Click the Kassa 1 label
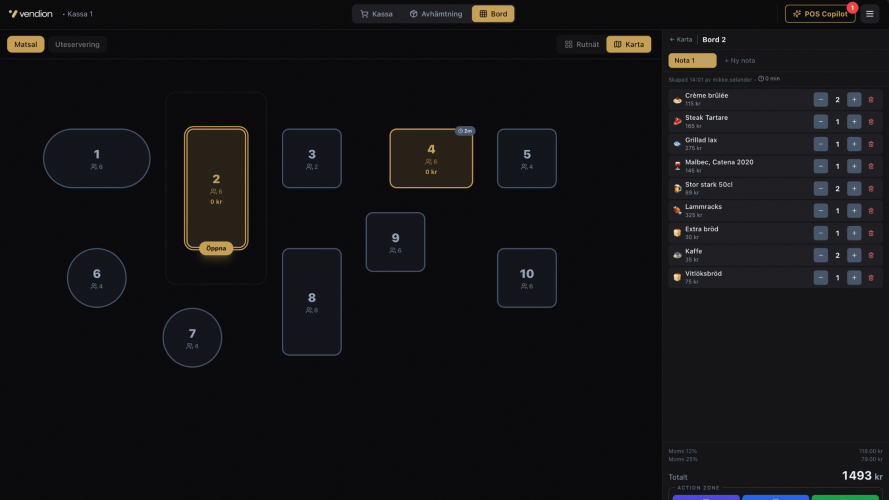The image size is (889, 500). click(x=79, y=14)
